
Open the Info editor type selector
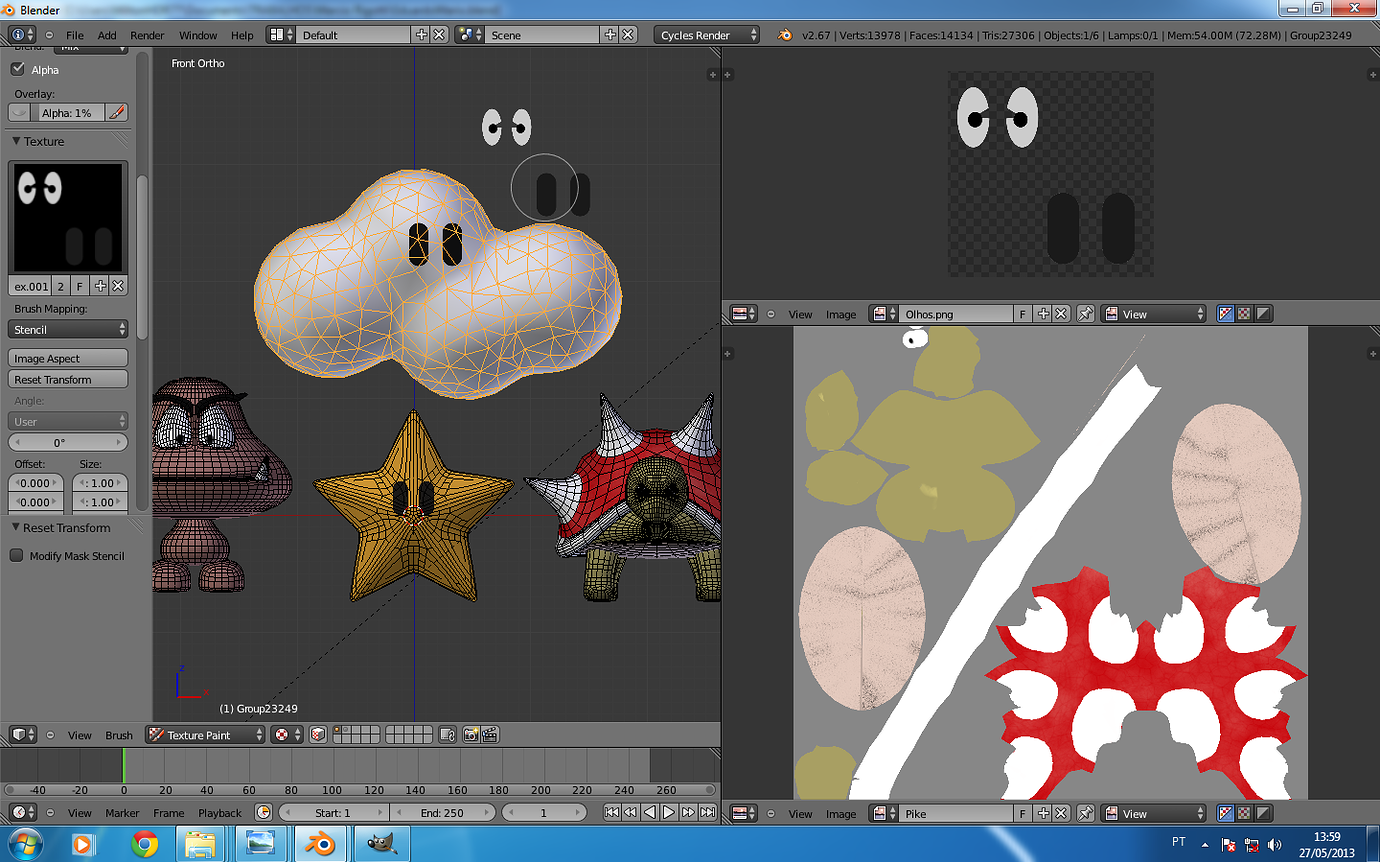point(22,34)
